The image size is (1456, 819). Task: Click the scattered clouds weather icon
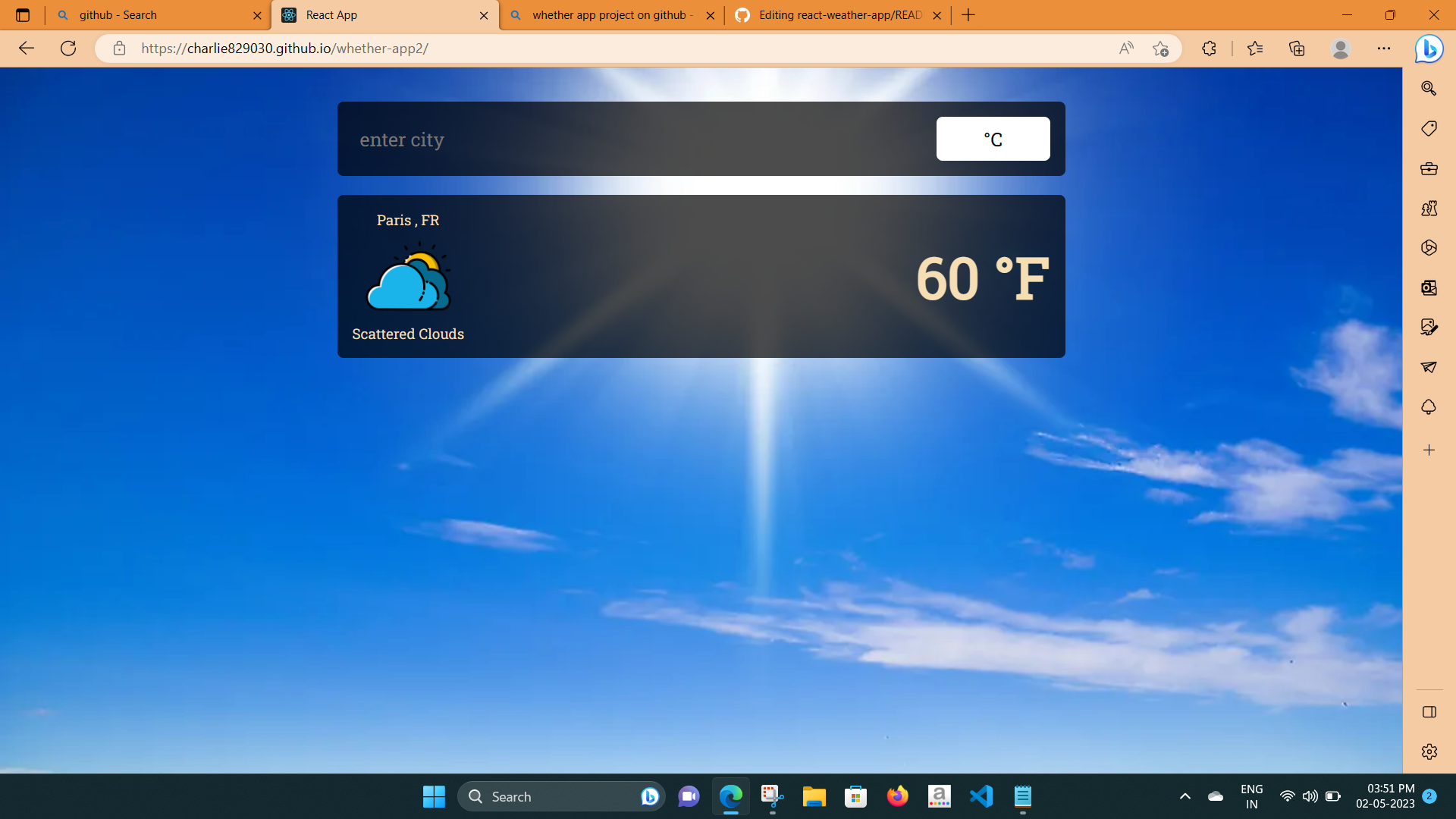[409, 278]
